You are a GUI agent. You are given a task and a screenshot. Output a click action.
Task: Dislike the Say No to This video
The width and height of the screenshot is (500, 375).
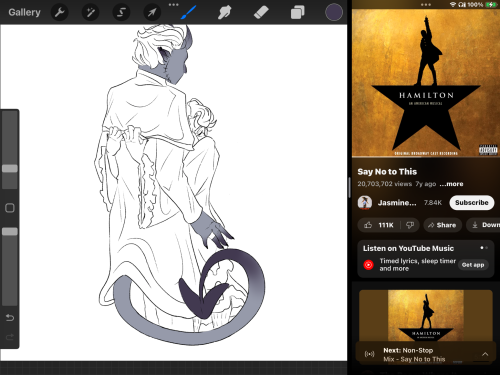pyautogui.click(x=410, y=225)
